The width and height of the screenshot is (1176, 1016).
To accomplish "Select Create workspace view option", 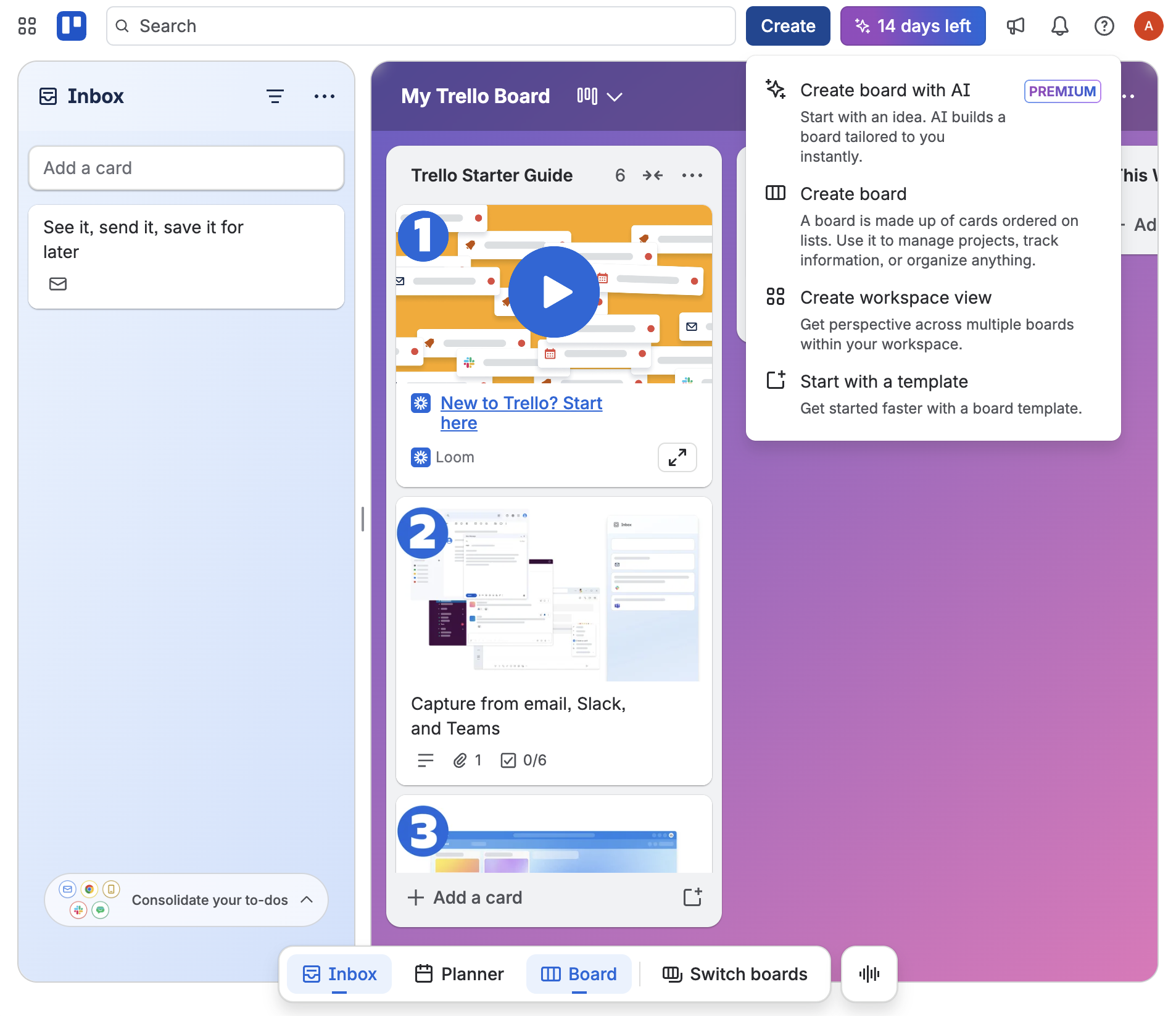I will coord(934,320).
